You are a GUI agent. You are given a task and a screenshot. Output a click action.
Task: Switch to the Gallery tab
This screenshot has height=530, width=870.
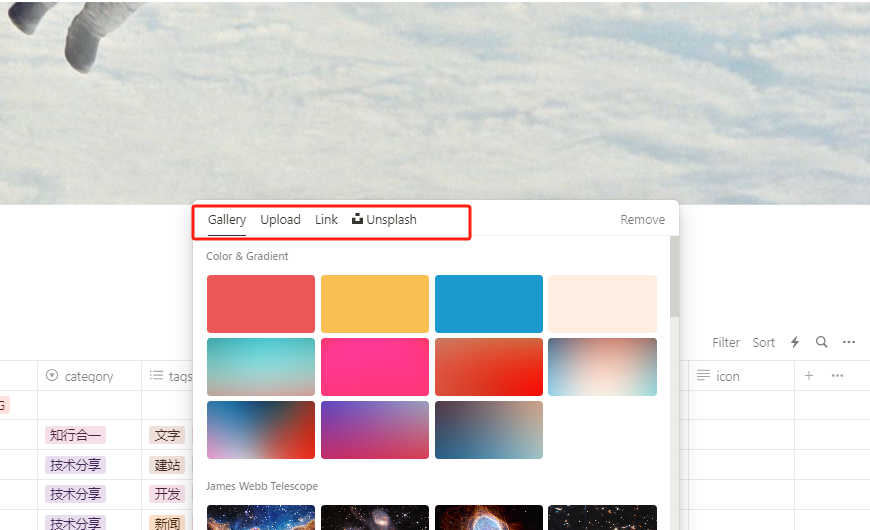pos(226,220)
